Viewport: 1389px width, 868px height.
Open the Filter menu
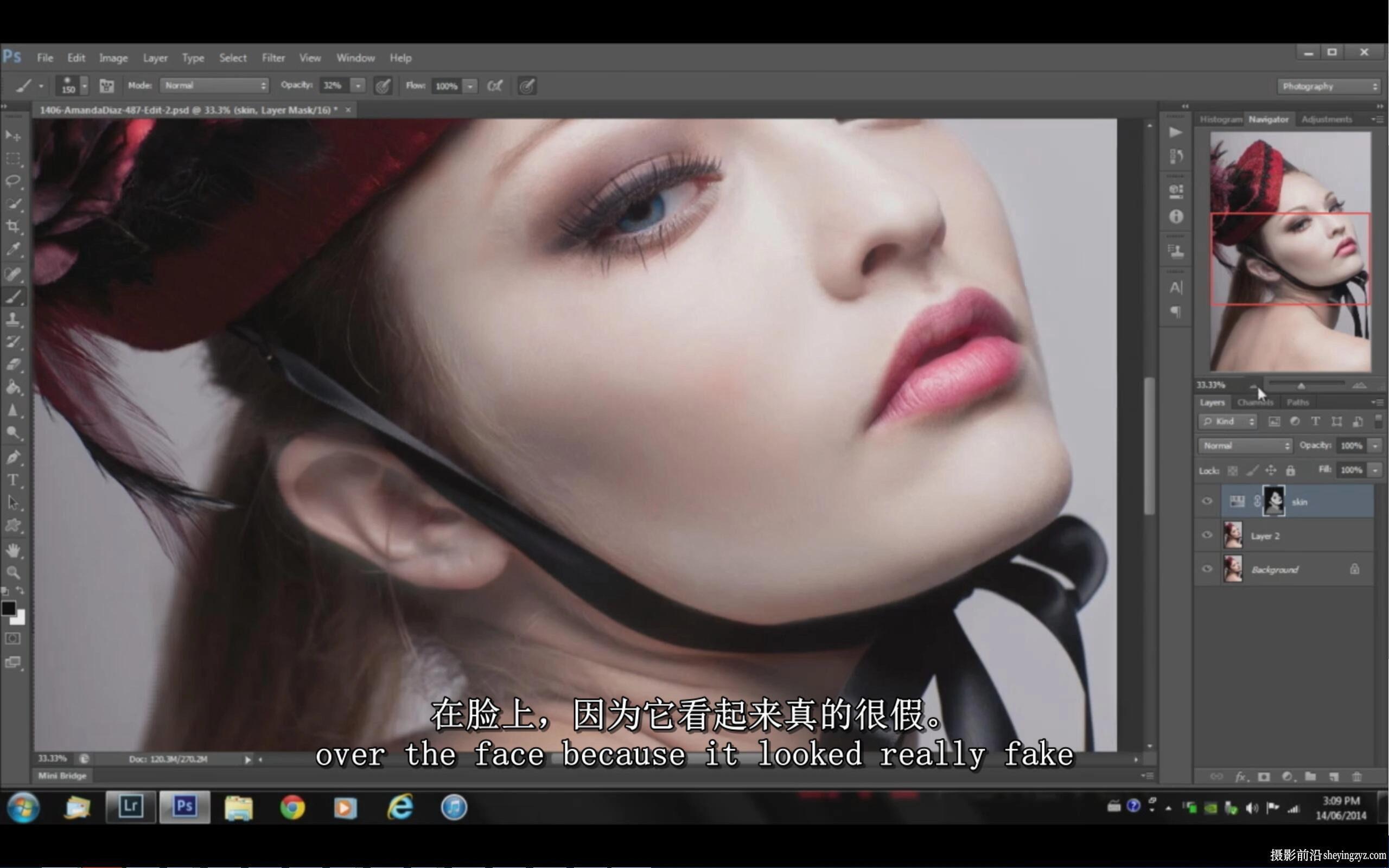click(273, 58)
